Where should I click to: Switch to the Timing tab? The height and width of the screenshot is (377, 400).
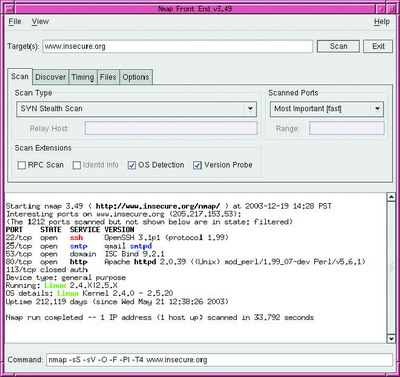tap(83, 77)
